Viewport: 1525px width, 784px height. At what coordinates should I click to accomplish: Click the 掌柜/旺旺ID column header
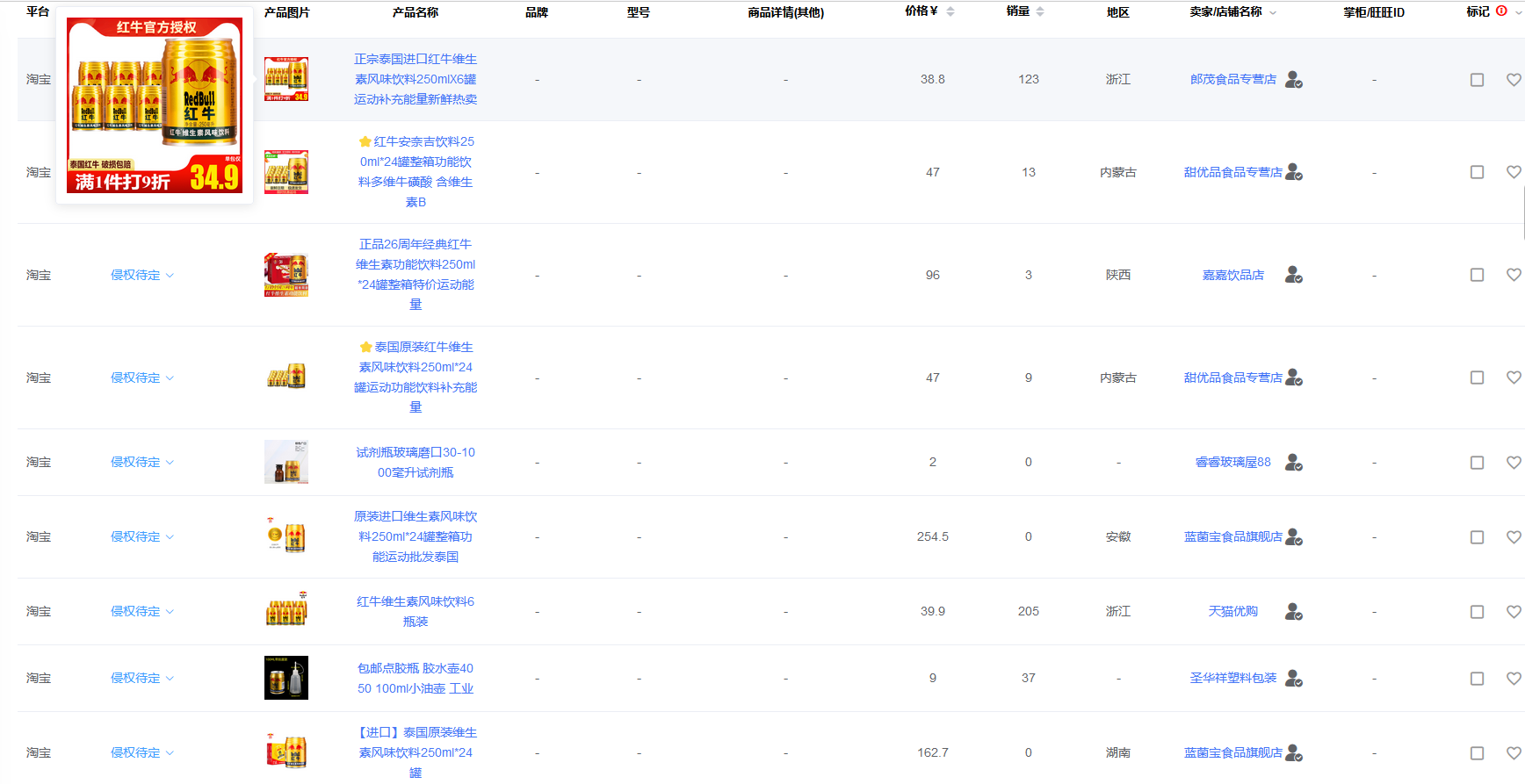pos(1374,12)
